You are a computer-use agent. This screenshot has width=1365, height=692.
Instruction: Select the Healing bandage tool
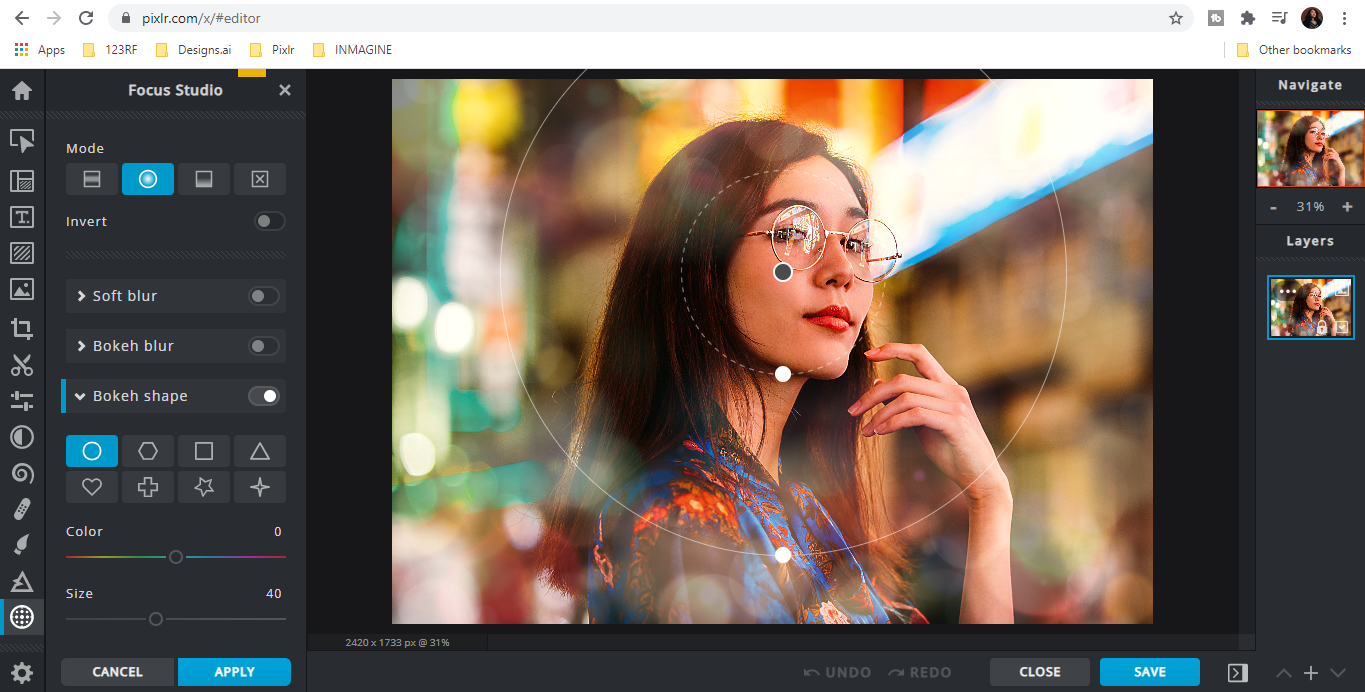pyautogui.click(x=22, y=509)
